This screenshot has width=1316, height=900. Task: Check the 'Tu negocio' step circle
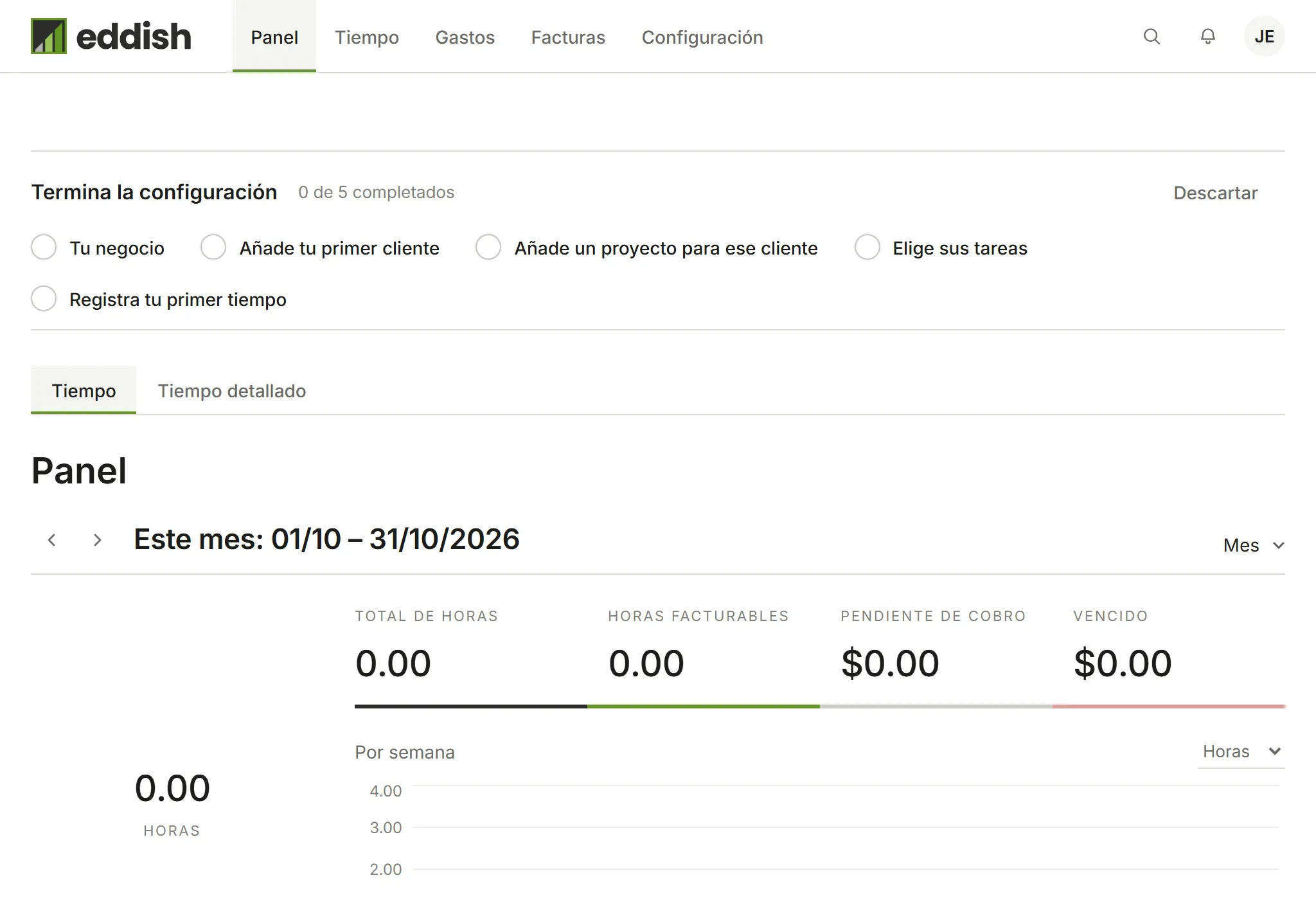pos(44,248)
